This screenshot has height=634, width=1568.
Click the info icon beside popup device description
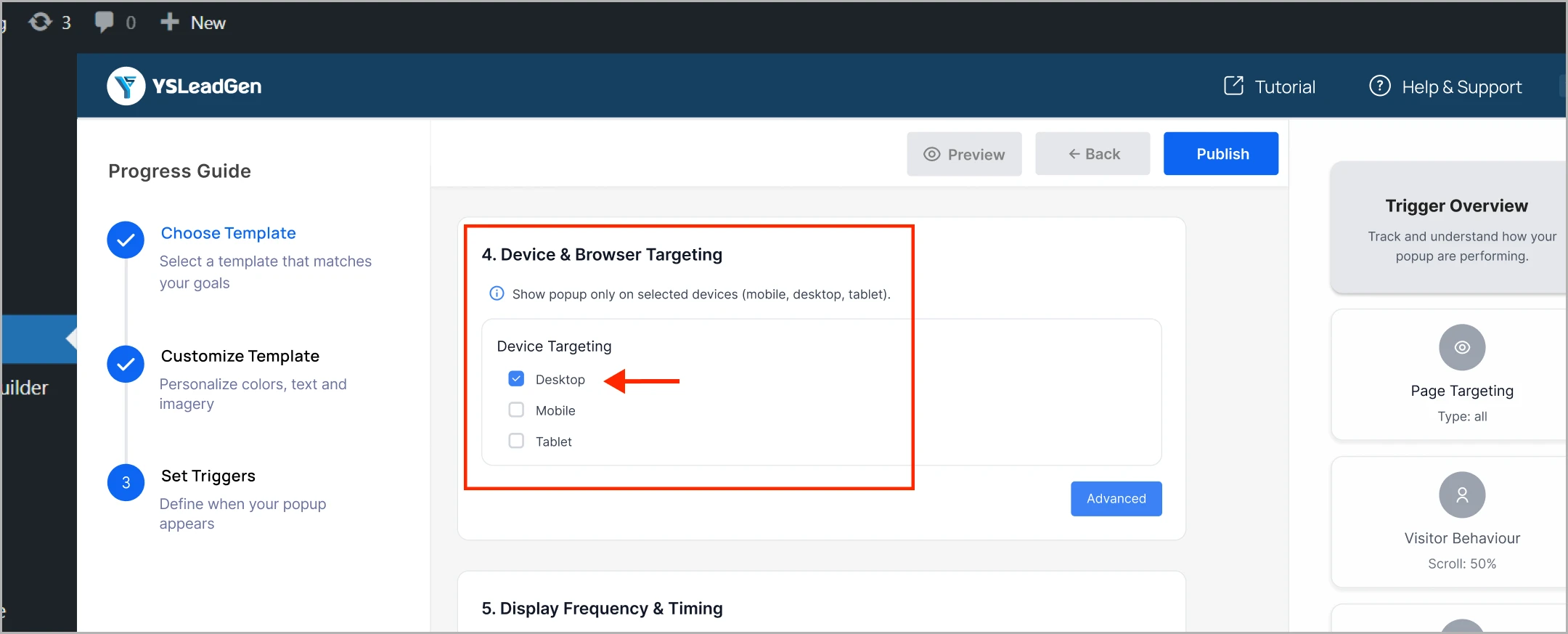click(x=497, y=293)
